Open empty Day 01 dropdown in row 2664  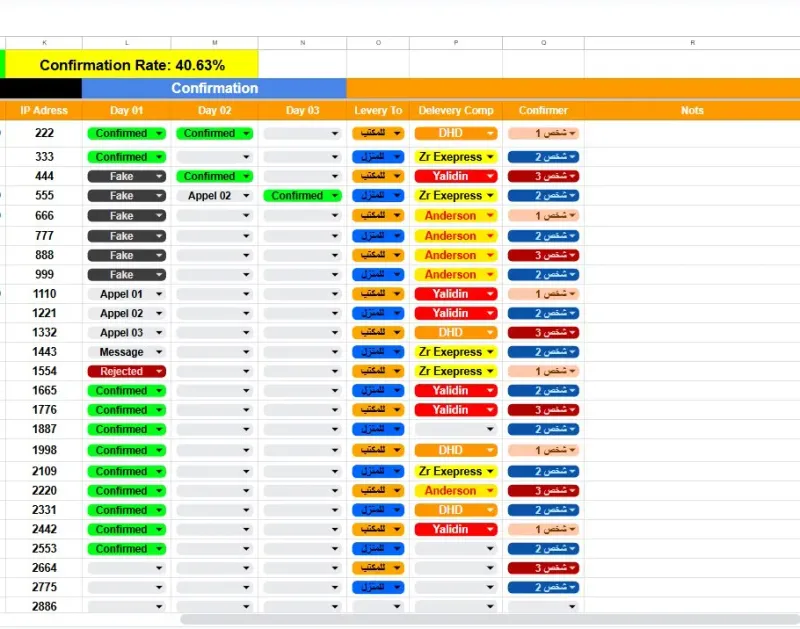[127, 568]
